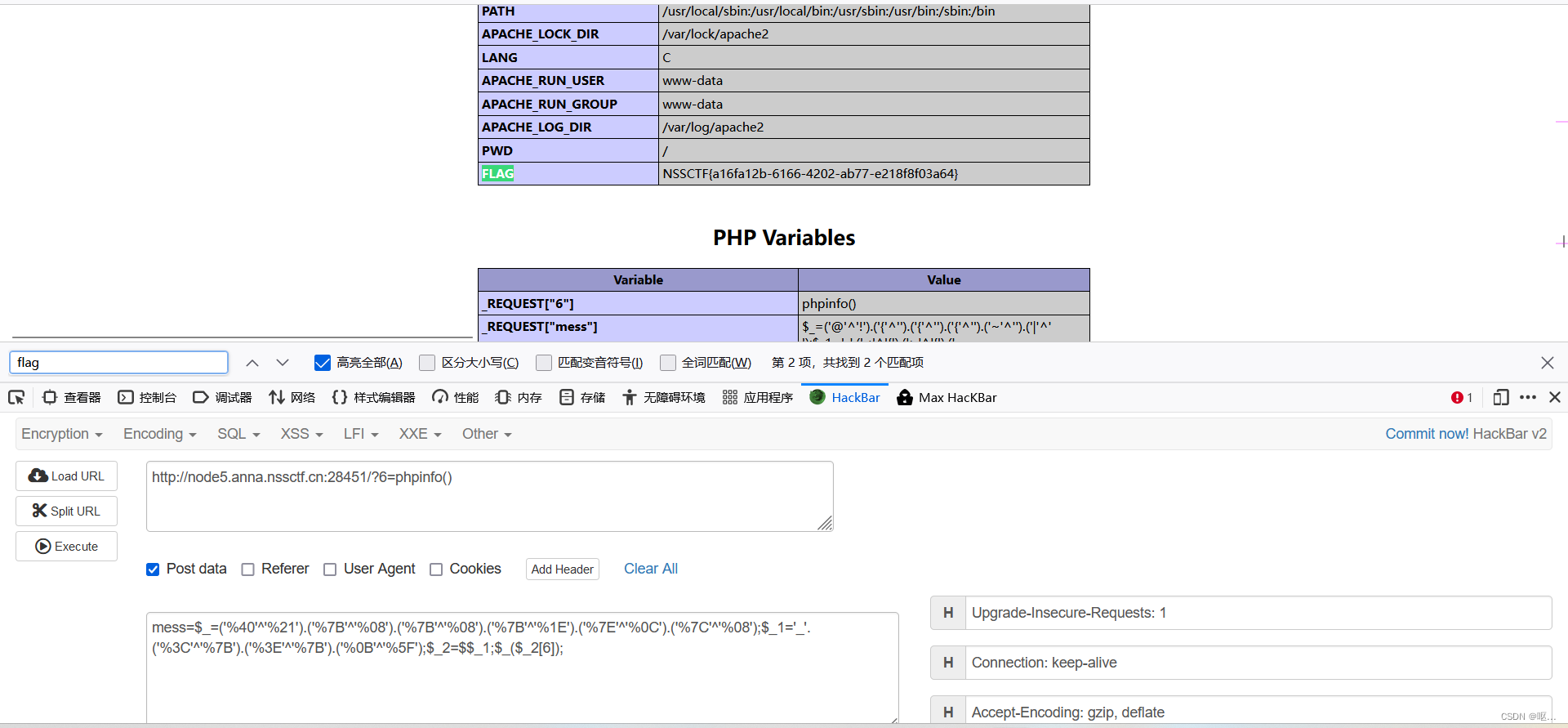The width and height of the screenshot is (1568, 728).
Task: Open the 性能 performance tab
Action: 456,397
